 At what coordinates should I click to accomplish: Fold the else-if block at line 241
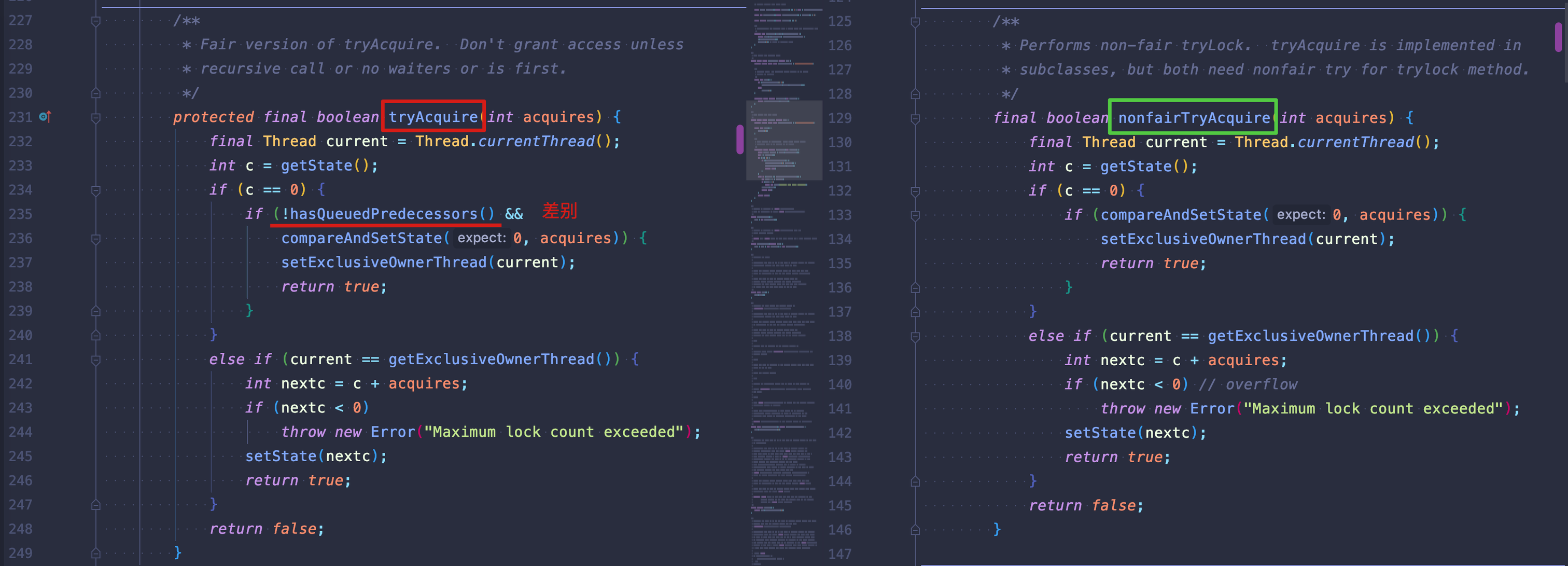[x=95, y=360]
